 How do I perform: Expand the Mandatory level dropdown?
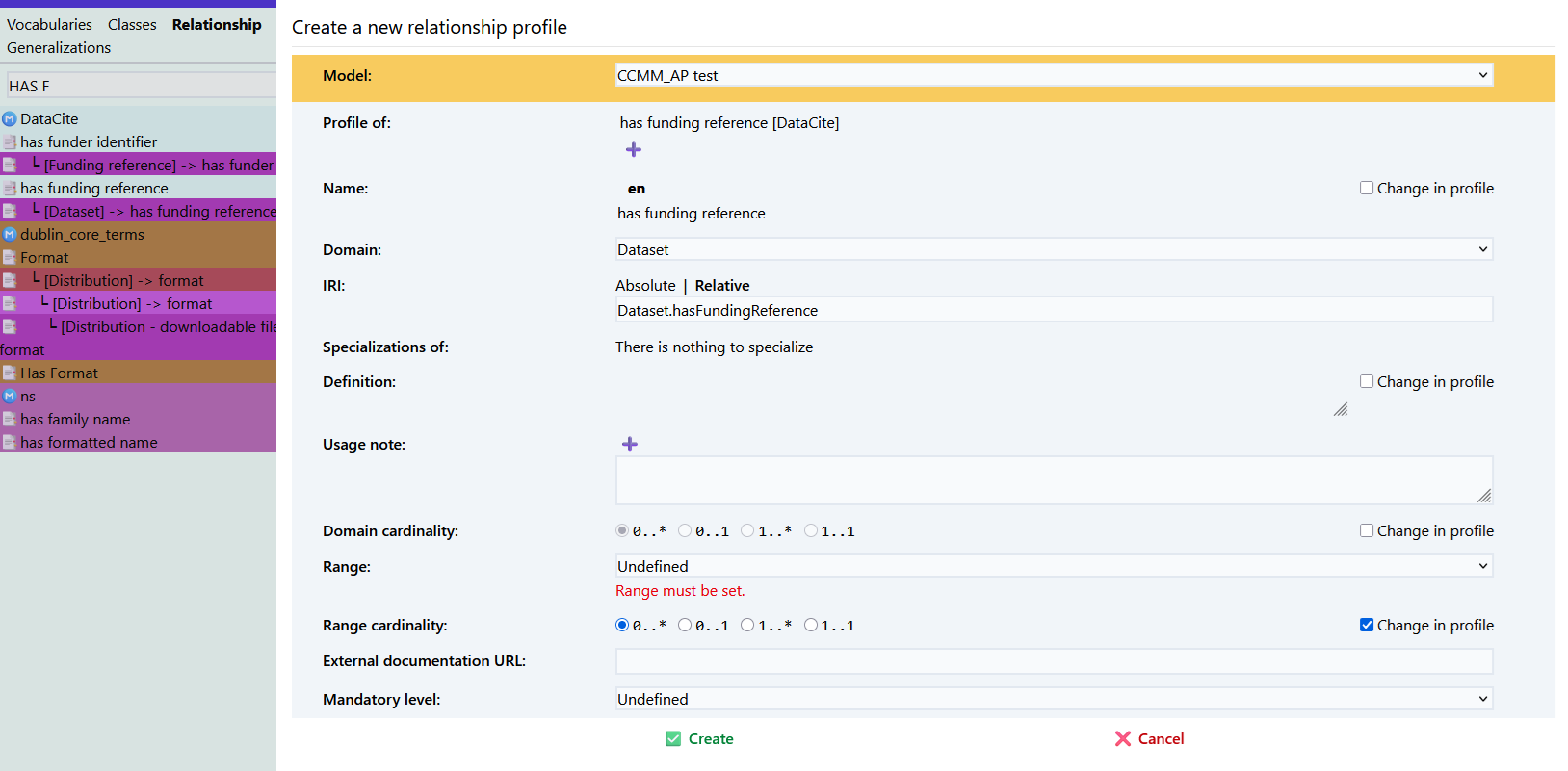(x=1054, y=700)
